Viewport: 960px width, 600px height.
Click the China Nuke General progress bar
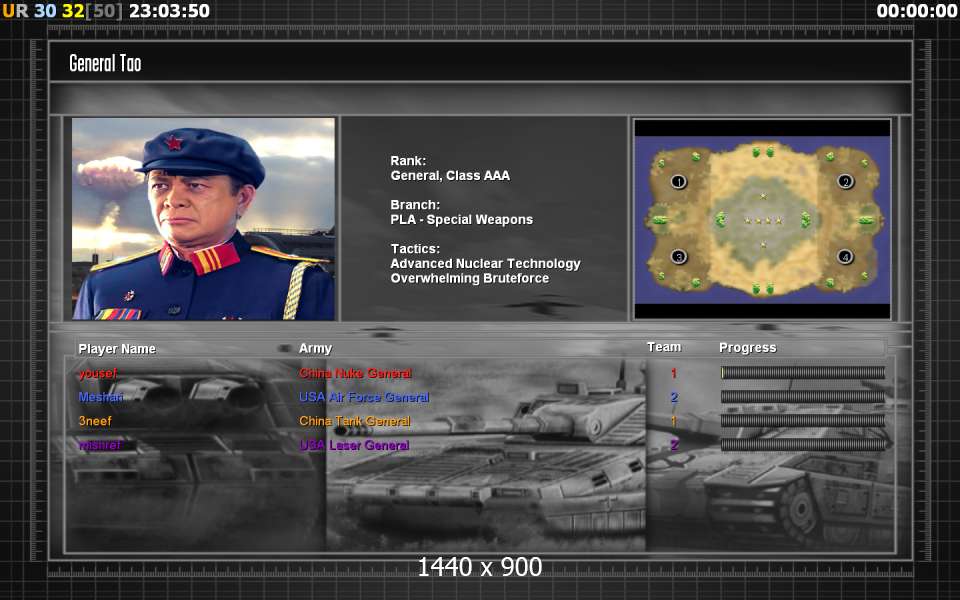(803, 373)
